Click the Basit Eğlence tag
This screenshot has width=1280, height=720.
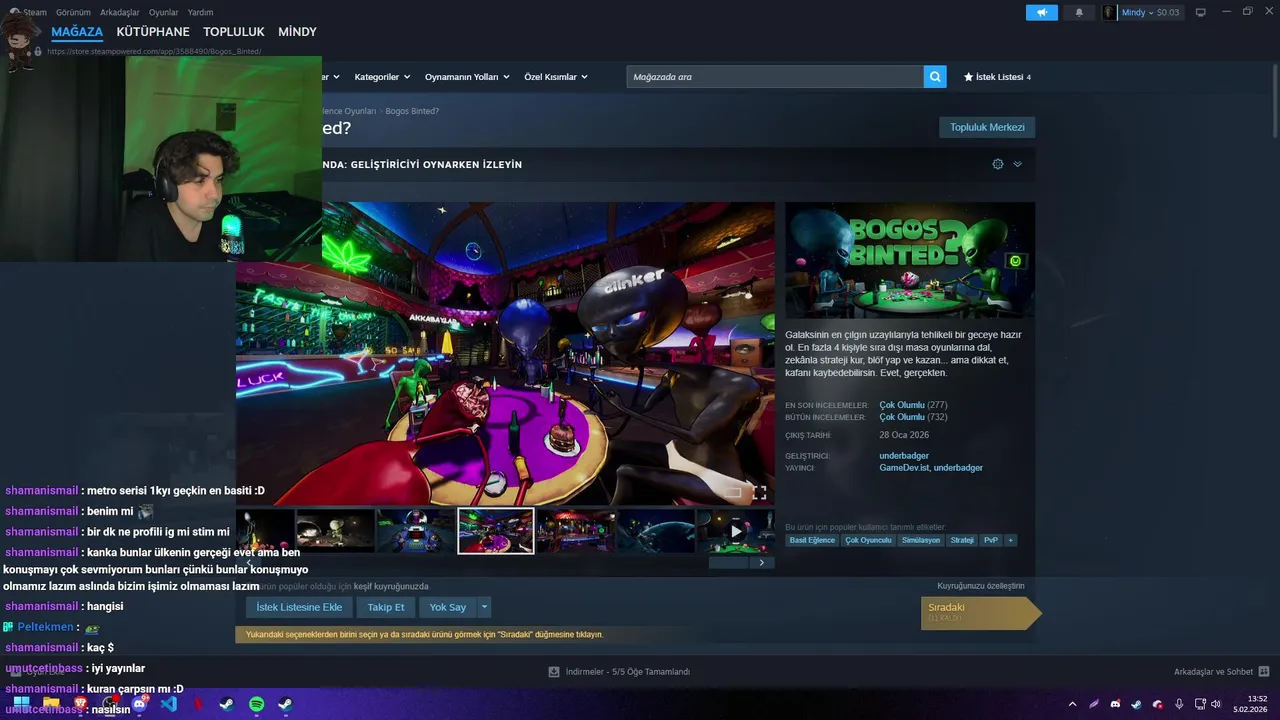[812, 540]
